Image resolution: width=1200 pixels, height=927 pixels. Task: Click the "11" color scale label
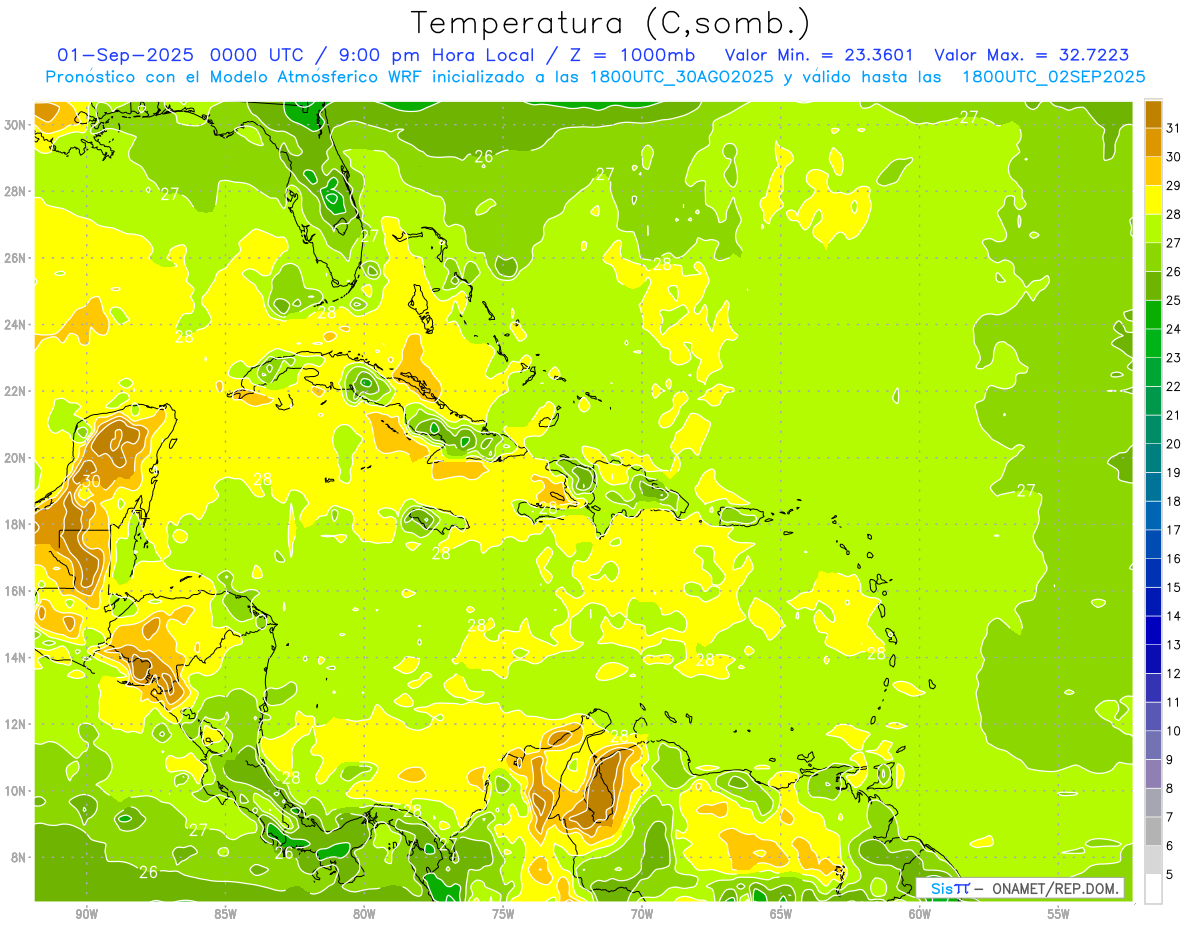1174,702
